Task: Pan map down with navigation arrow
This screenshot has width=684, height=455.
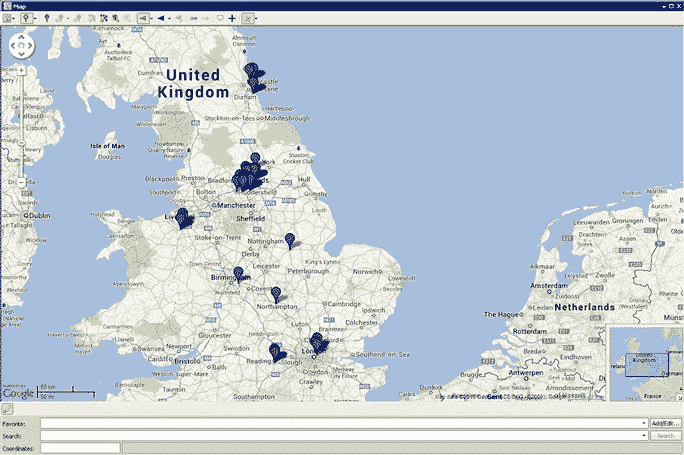Action: (x=21, y=54)
